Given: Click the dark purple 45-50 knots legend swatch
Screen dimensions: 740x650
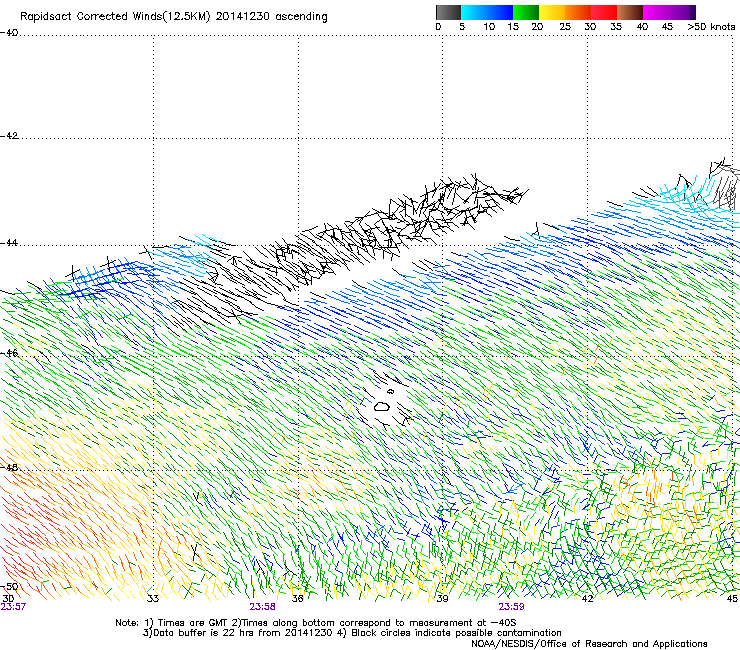Looking at the screenshot, I should (682, 12).
